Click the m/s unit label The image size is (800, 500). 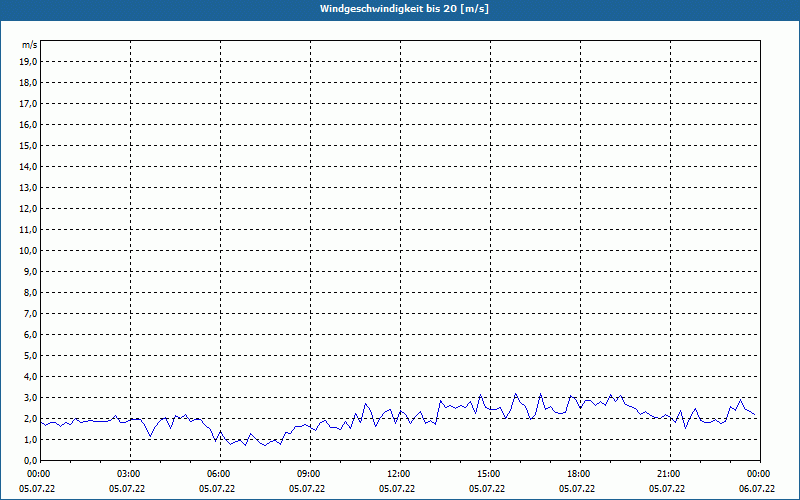pos(29,45)
